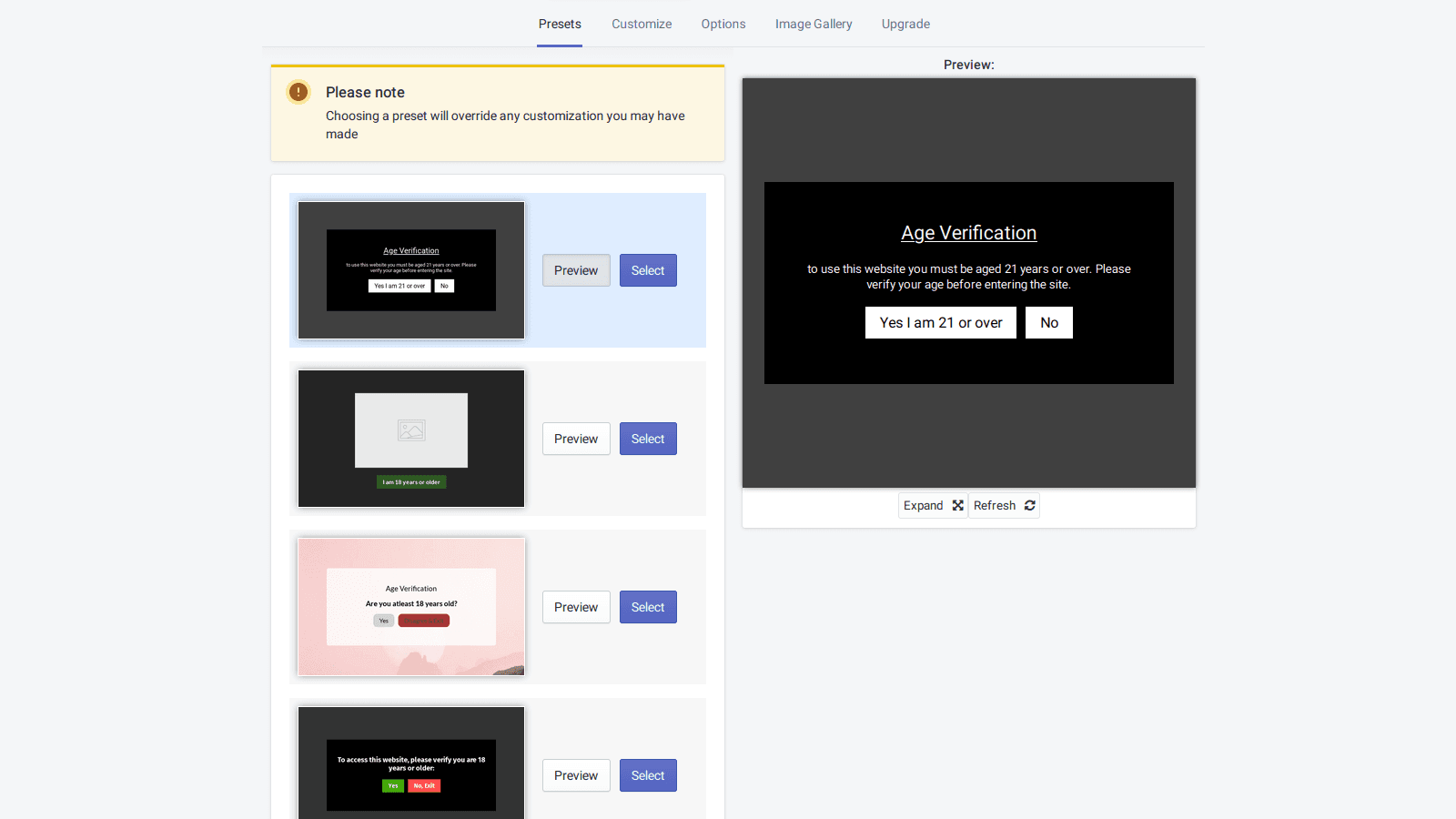
Task: Select the bottom preset with Yes and No,Exit buttons
Action: coord(647,774)
